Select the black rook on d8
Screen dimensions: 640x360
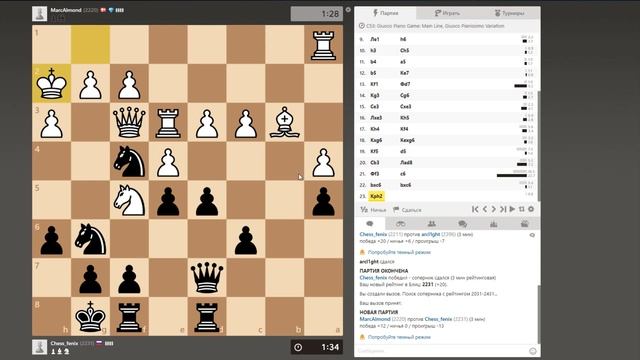207,316
